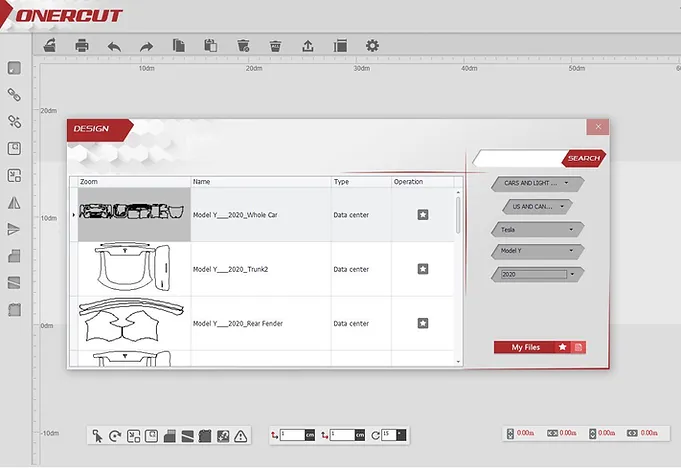This screenshot has width=681, height=468.
Task: Click the Zoom column header
Action: [134, 182]
